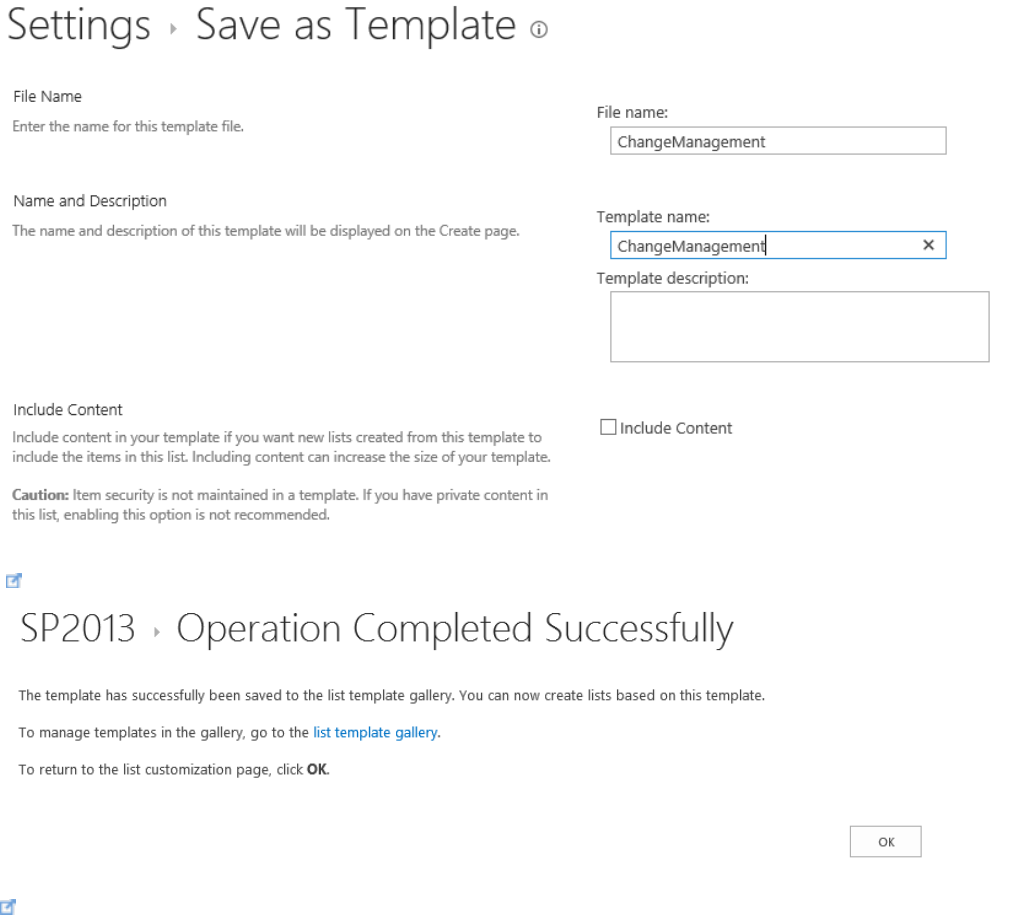This screenshot has width=1023, height=920.
Task: Click the Include Content checkbox label text
Action: [676, 428]
